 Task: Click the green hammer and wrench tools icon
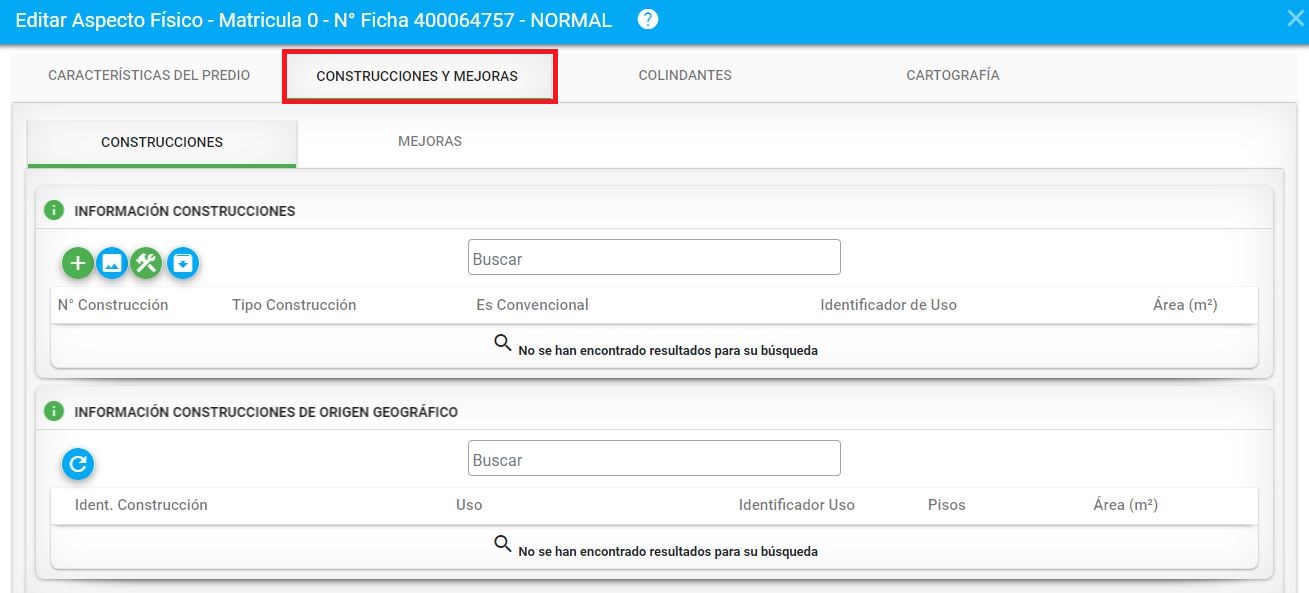147,263
